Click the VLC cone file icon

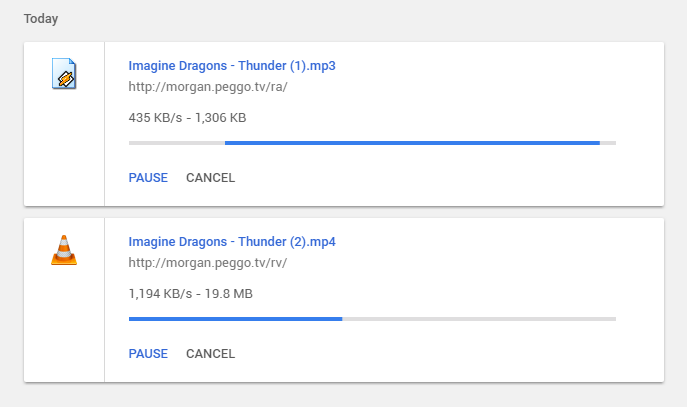pyautogui.click(x=64, y=250)
